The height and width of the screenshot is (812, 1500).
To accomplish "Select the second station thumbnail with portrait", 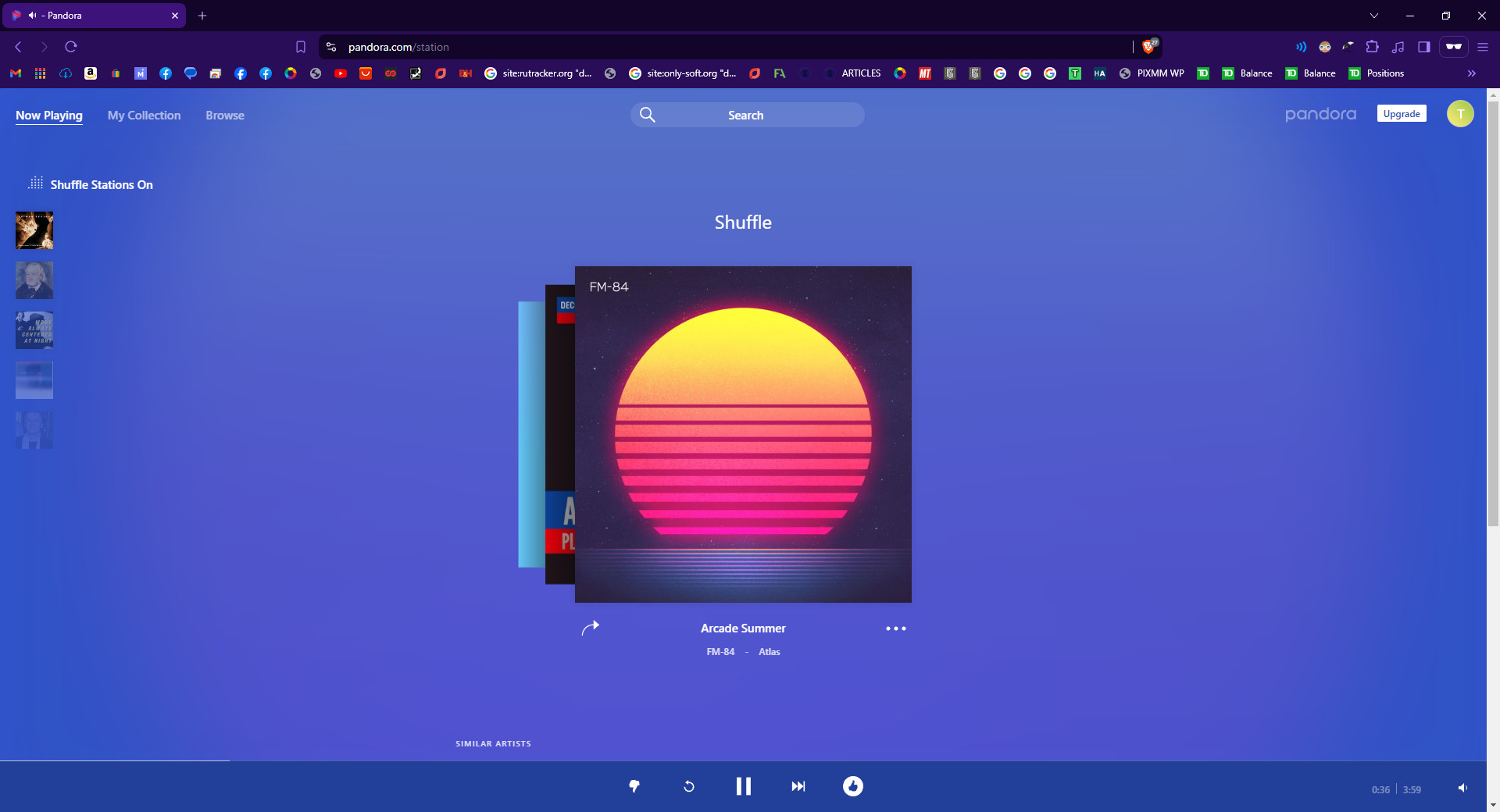I will click(x=34, y=280).
